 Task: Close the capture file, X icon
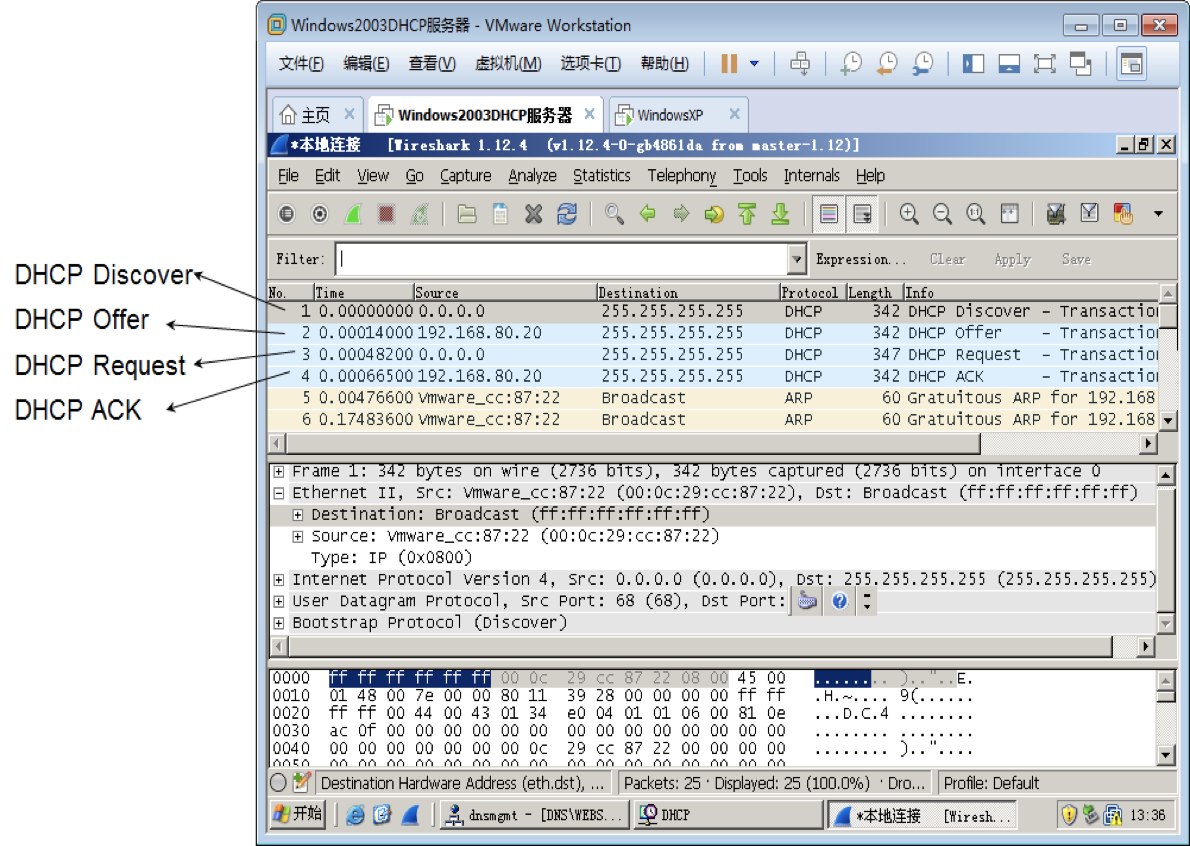pos(534,215)
